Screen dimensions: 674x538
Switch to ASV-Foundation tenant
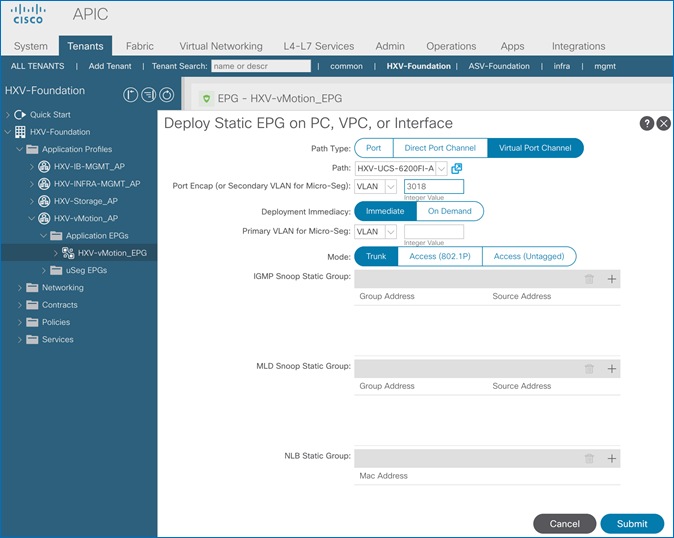(499, 66)
